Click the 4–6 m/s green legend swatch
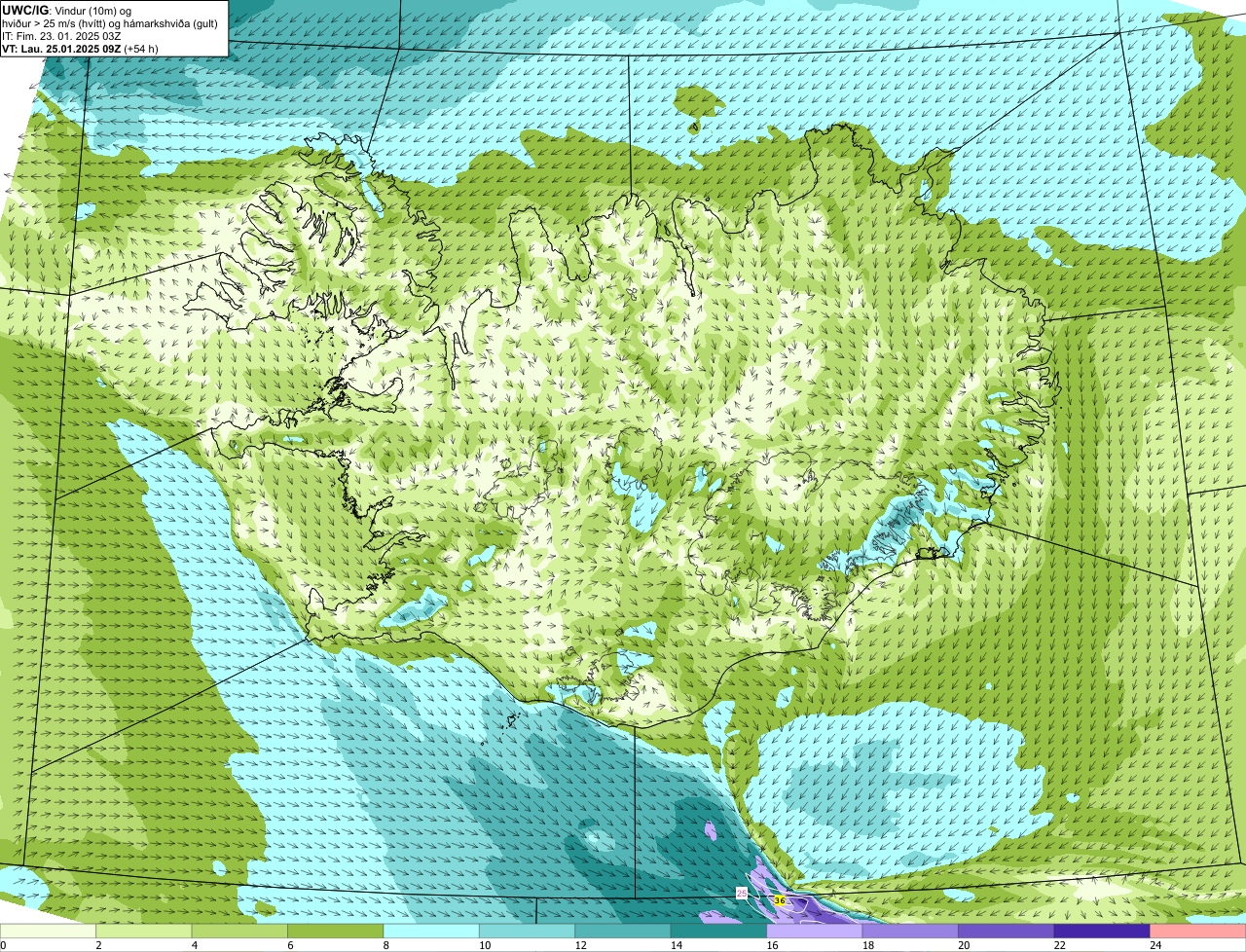This screenshot has height=952, width=1246. [x=239, y=932]
